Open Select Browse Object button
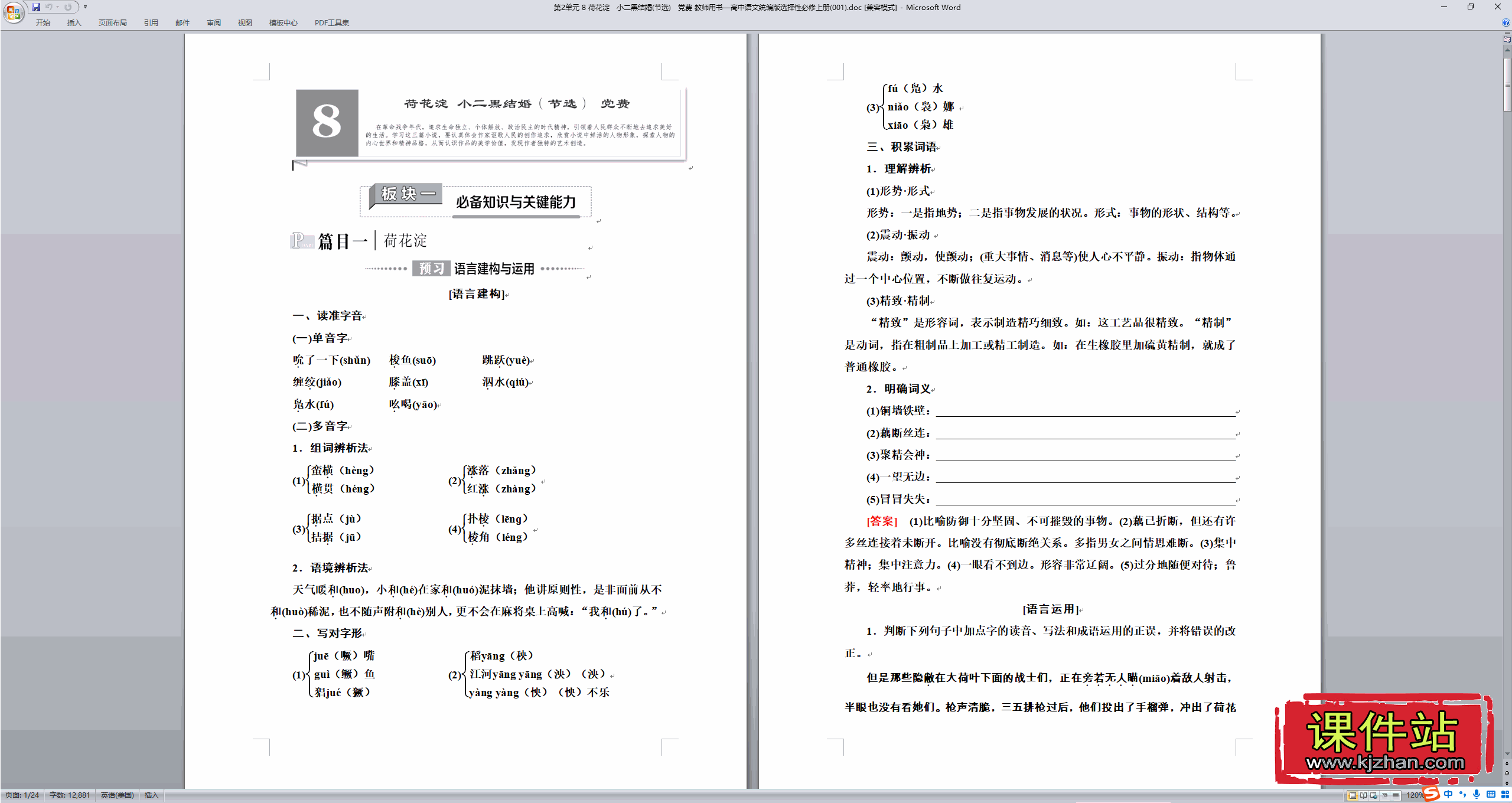Screen dimensions: 1512x803 click(x=1507, y=773)
